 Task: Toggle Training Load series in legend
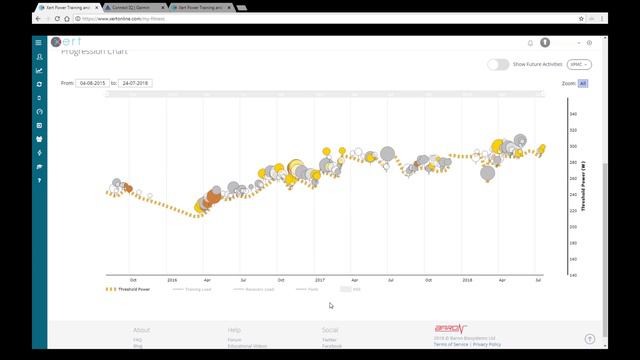[192, 289]
